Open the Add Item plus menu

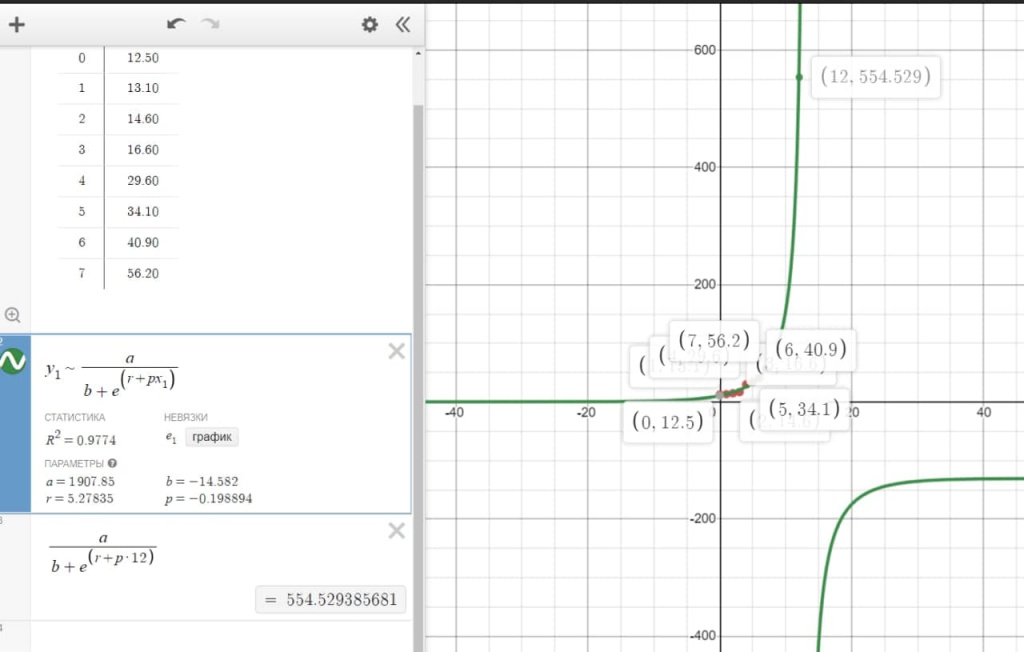16,25
